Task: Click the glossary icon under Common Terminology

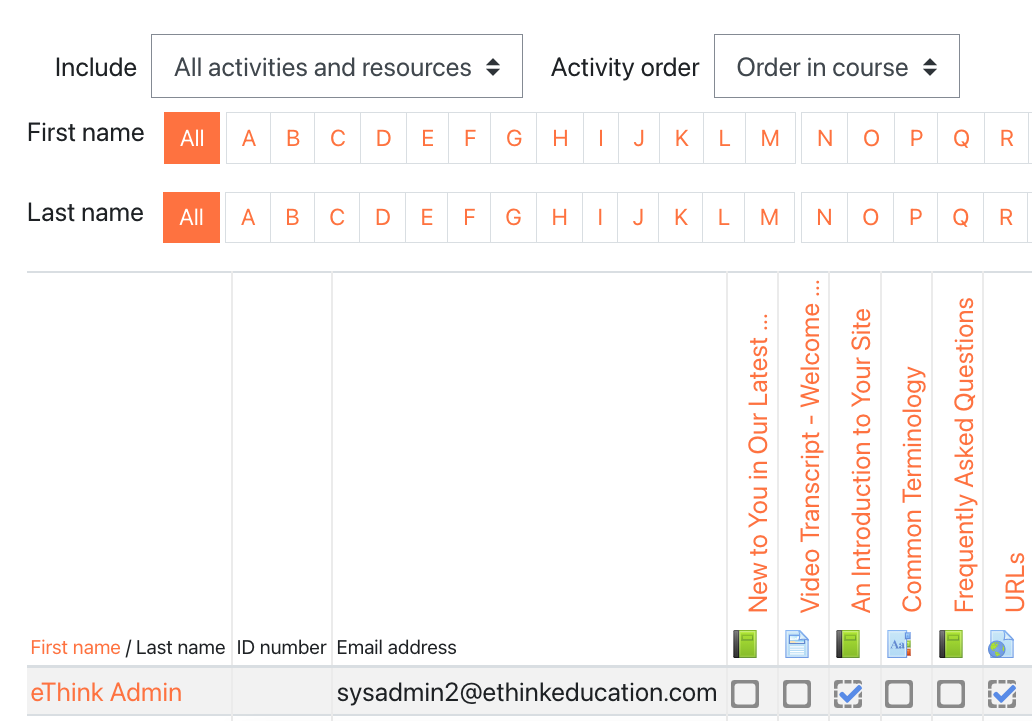Action: (x=899, y=644)
